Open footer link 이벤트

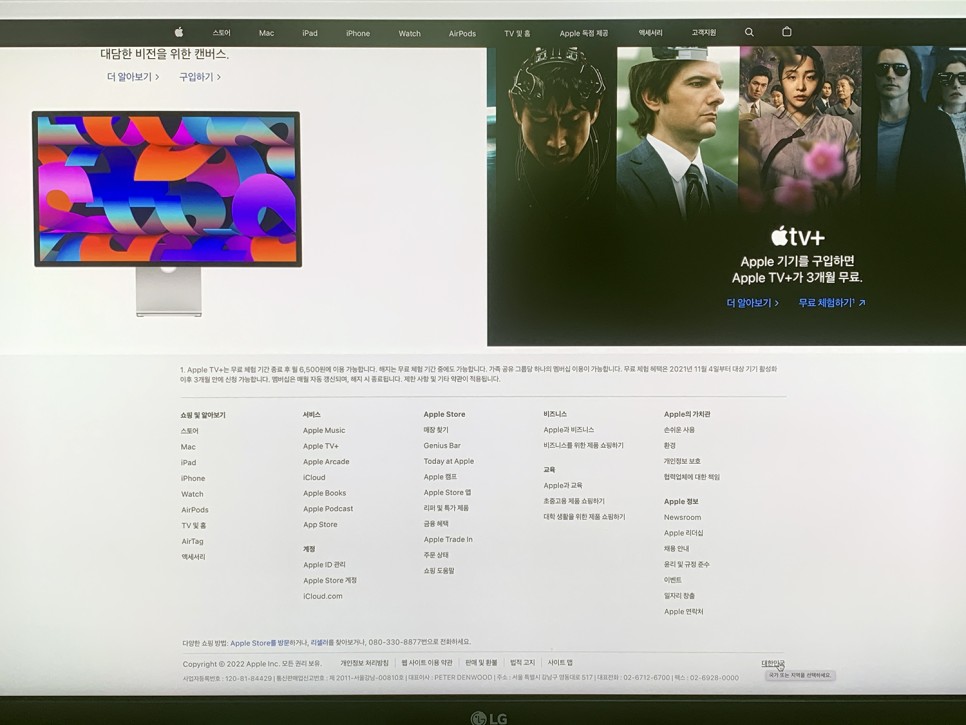point(673,580)
